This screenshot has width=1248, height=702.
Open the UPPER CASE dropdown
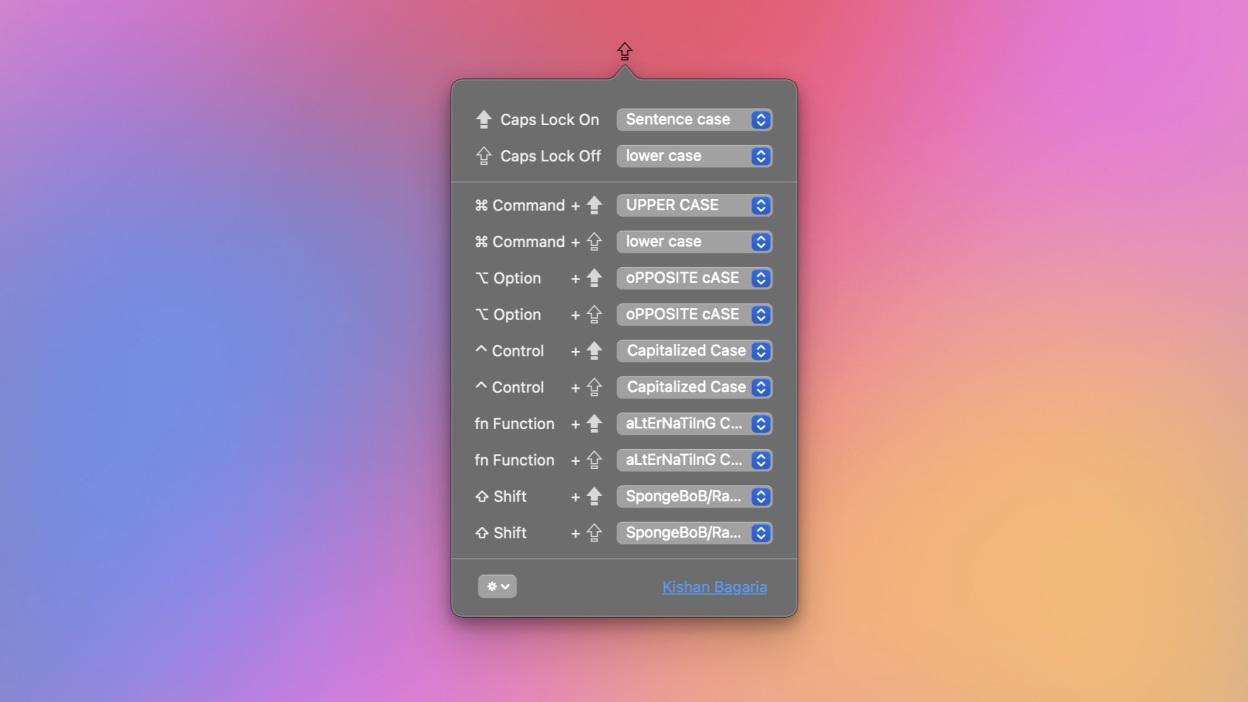(694, 205)
